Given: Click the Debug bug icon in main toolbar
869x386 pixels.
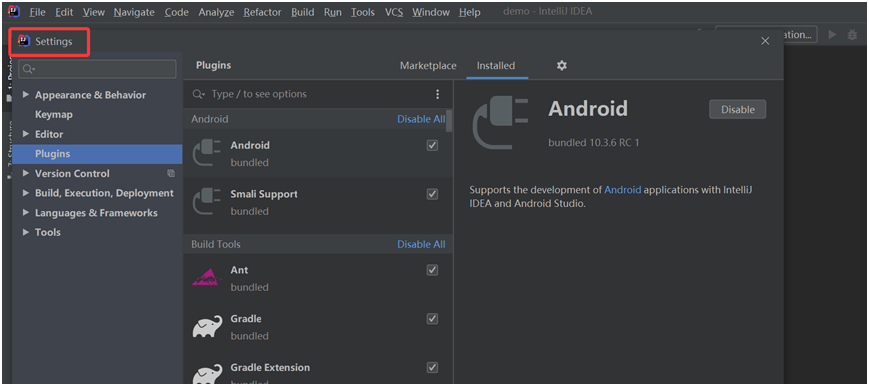Looking at the screenshot, I should point(852,34).
